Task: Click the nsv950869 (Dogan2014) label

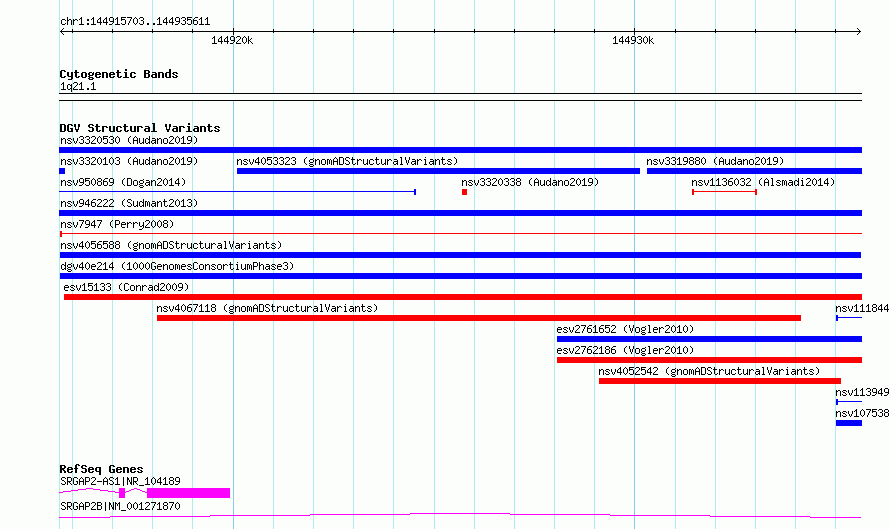Action: [123, 182]
